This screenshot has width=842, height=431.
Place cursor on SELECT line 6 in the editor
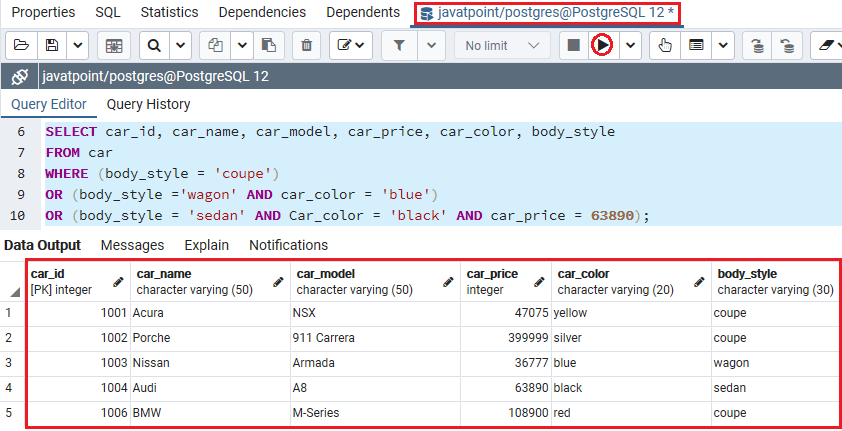[x=330, y=132]
